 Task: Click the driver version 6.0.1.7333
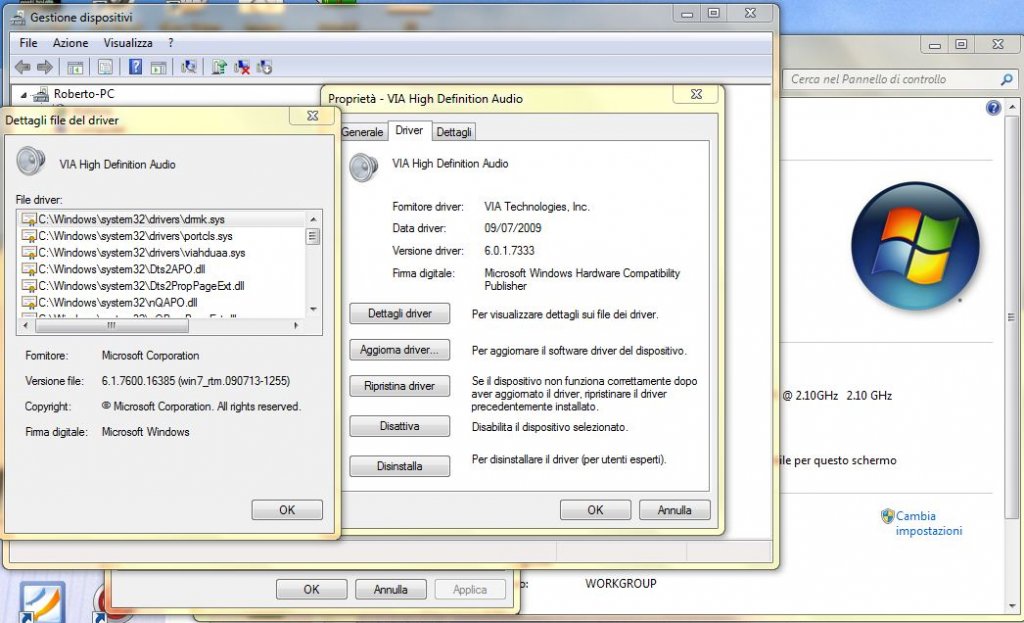(509, 251)
